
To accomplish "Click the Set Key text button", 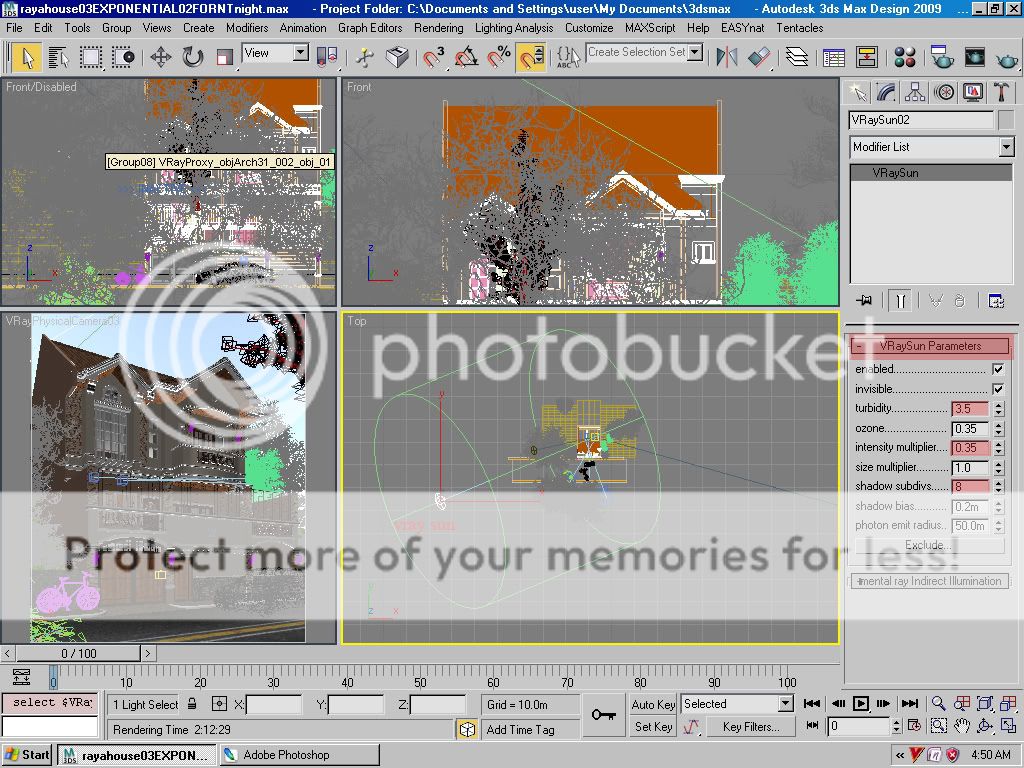I will pyautogui.click(x=653, y=727).
